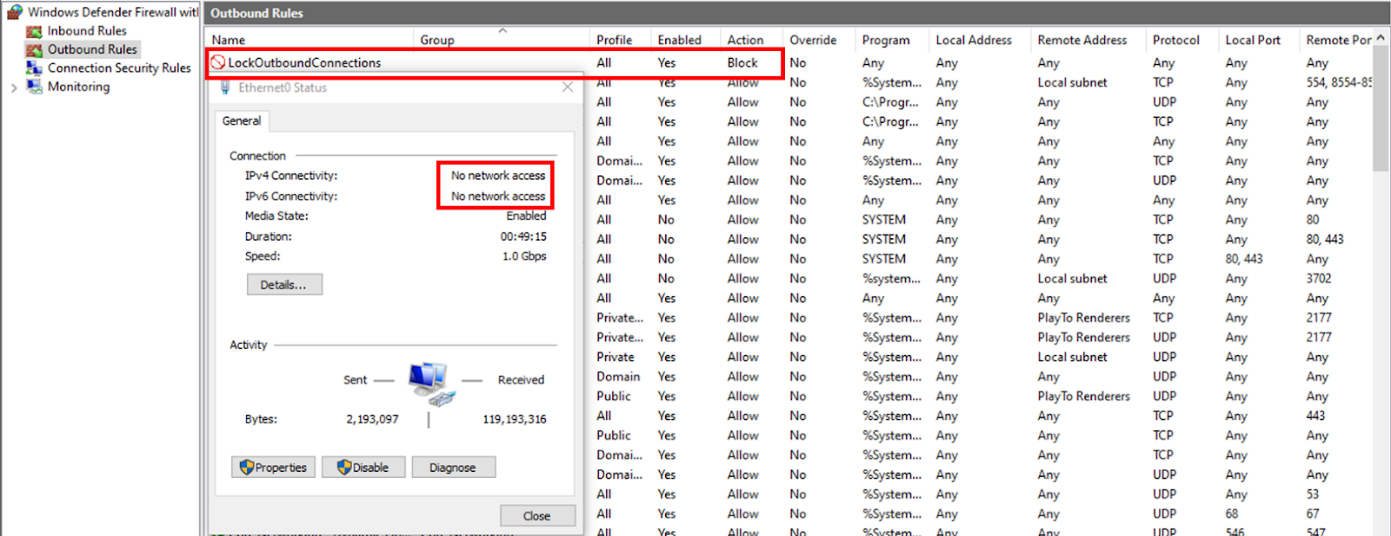This screenshot has height=536, width=1391.
Task: Click the Monitoring node icon
Action: click(35, 87)
